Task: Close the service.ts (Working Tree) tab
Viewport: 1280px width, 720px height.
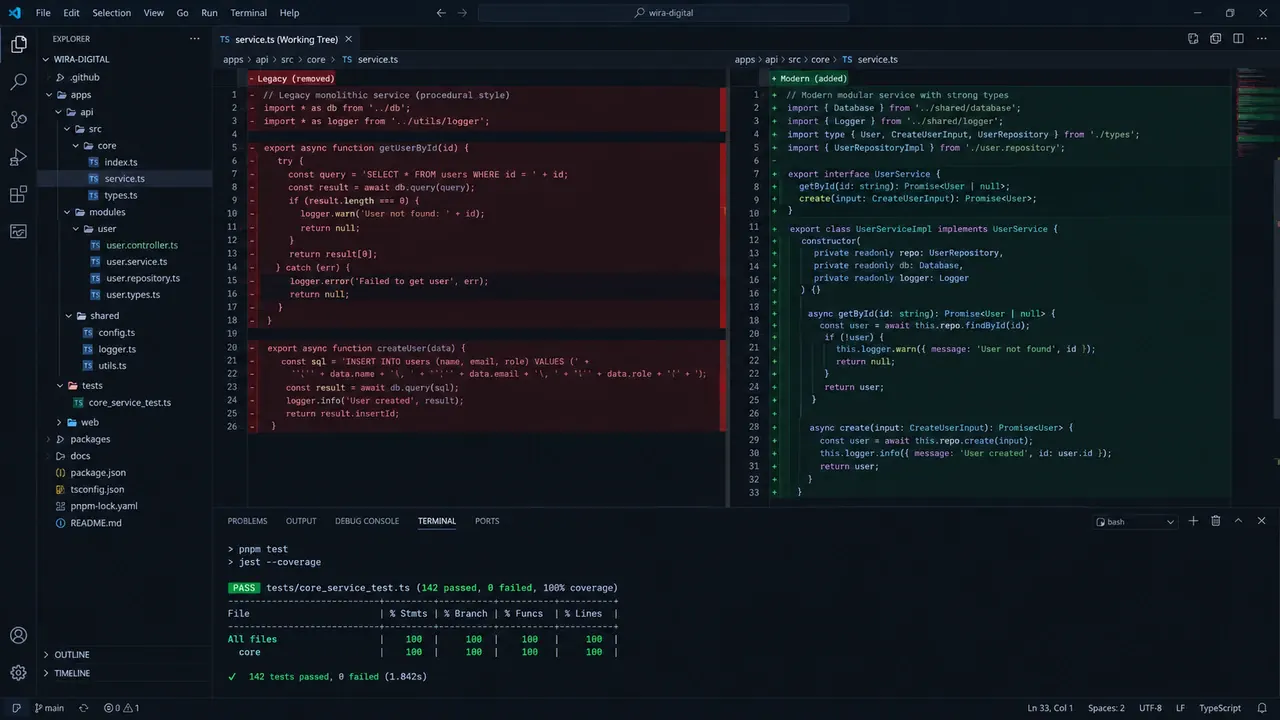Action: [348, 39]
